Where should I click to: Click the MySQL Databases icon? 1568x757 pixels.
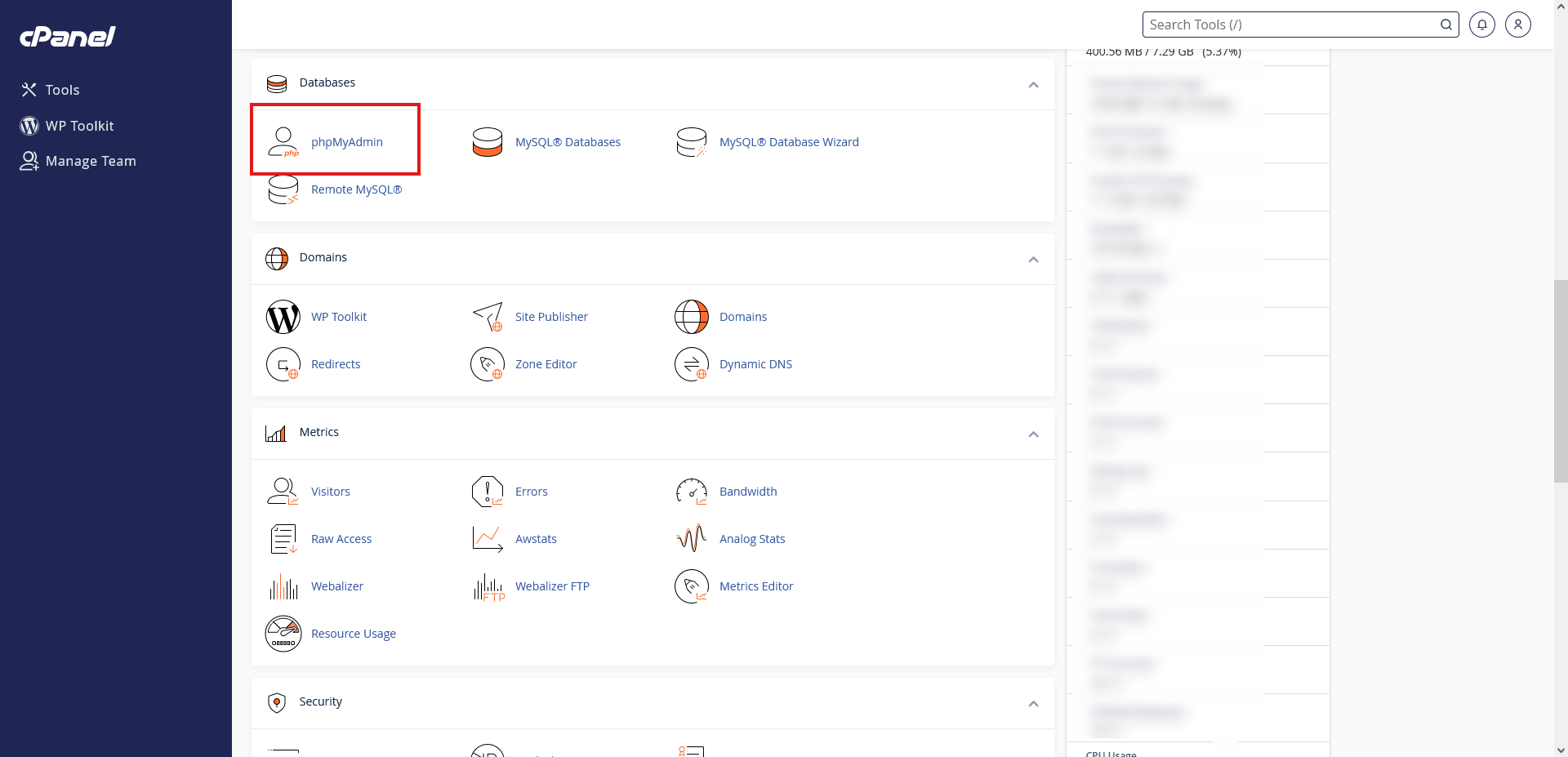coord(488,142)
